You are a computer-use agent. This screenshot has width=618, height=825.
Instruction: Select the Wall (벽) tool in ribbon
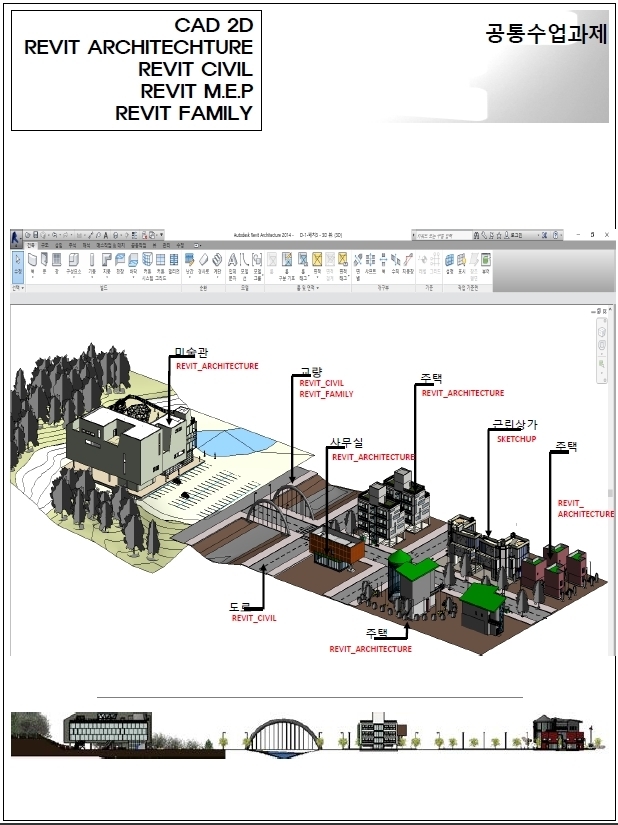tap(32, 264)
